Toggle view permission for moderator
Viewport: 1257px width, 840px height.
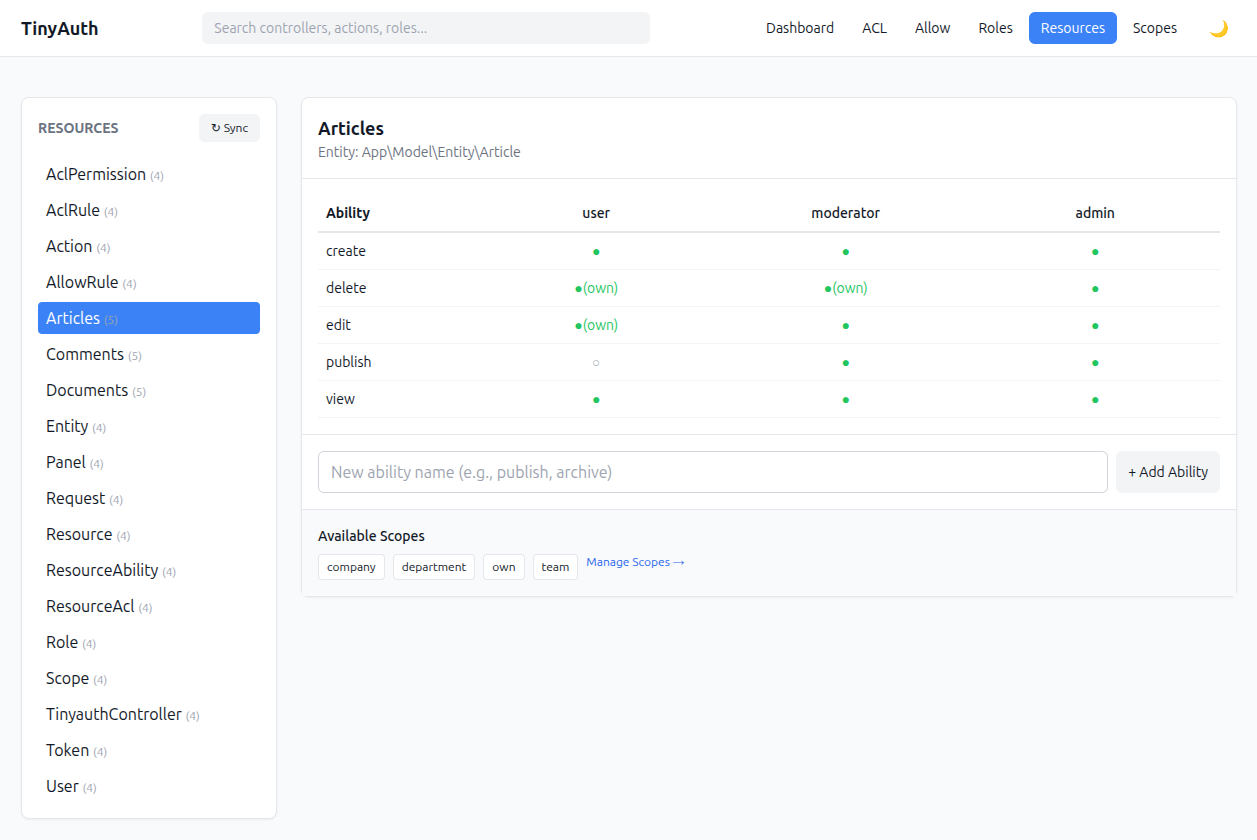(846, 400)
